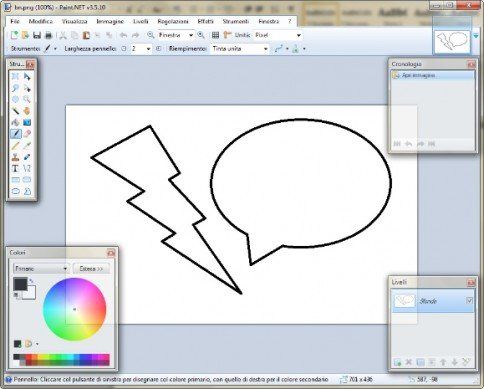This screenshot has width=484, height=389.
Task: Click the image thumbnail at top right
Action: 452,42
